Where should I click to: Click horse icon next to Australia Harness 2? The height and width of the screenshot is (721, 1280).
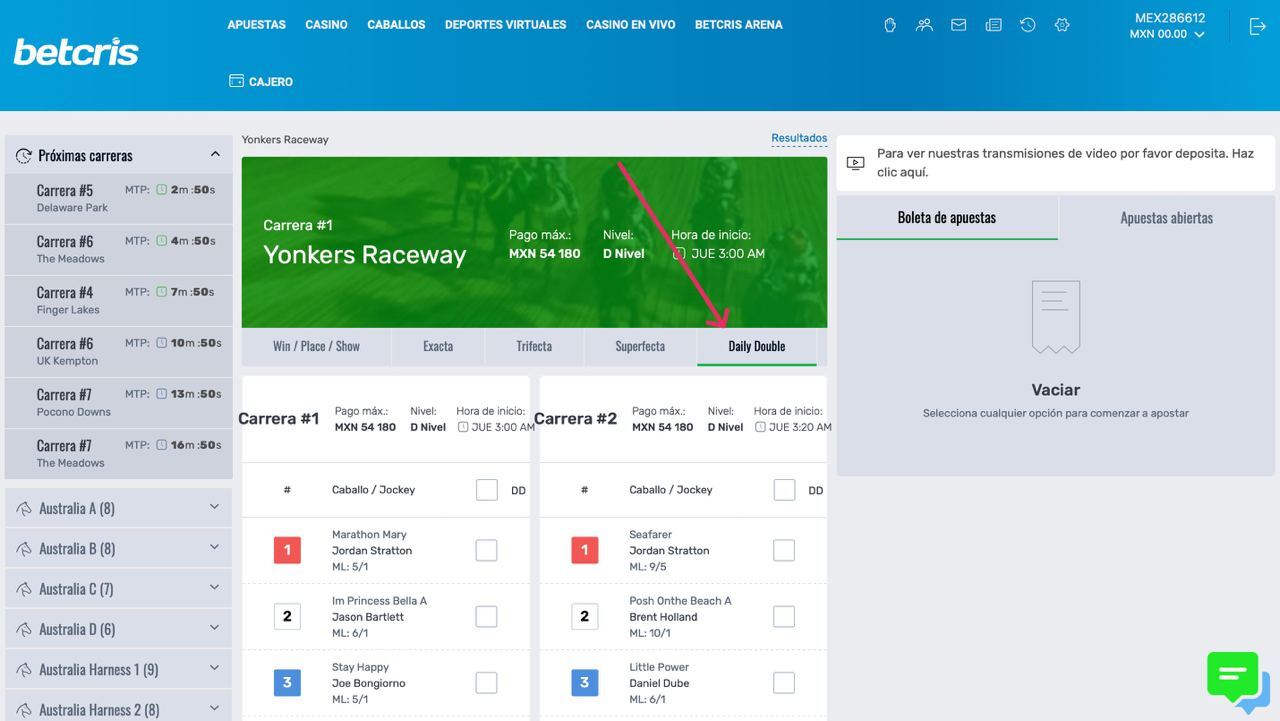24,710
